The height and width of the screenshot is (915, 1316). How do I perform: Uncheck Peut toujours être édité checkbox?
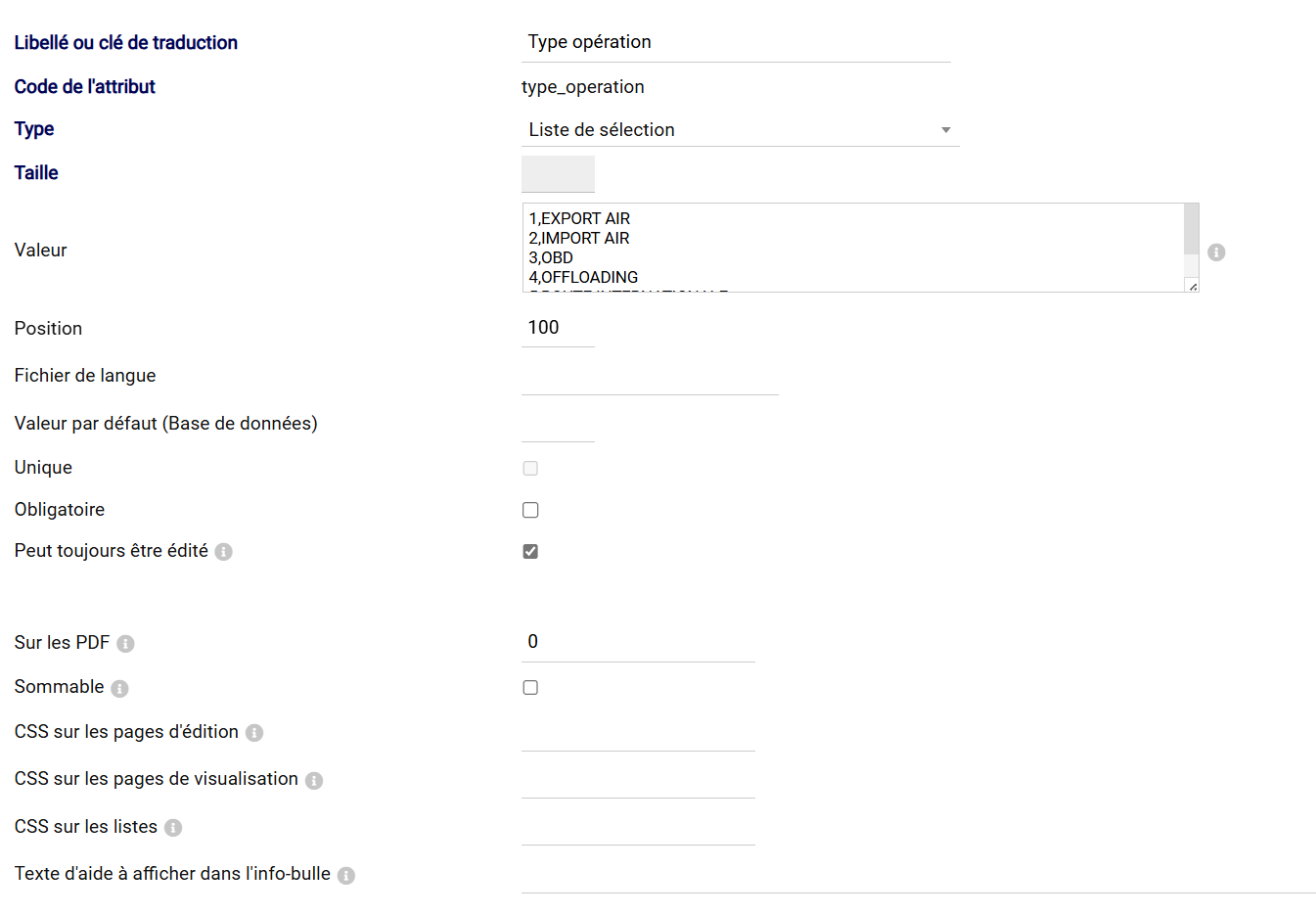click(530, 552)
